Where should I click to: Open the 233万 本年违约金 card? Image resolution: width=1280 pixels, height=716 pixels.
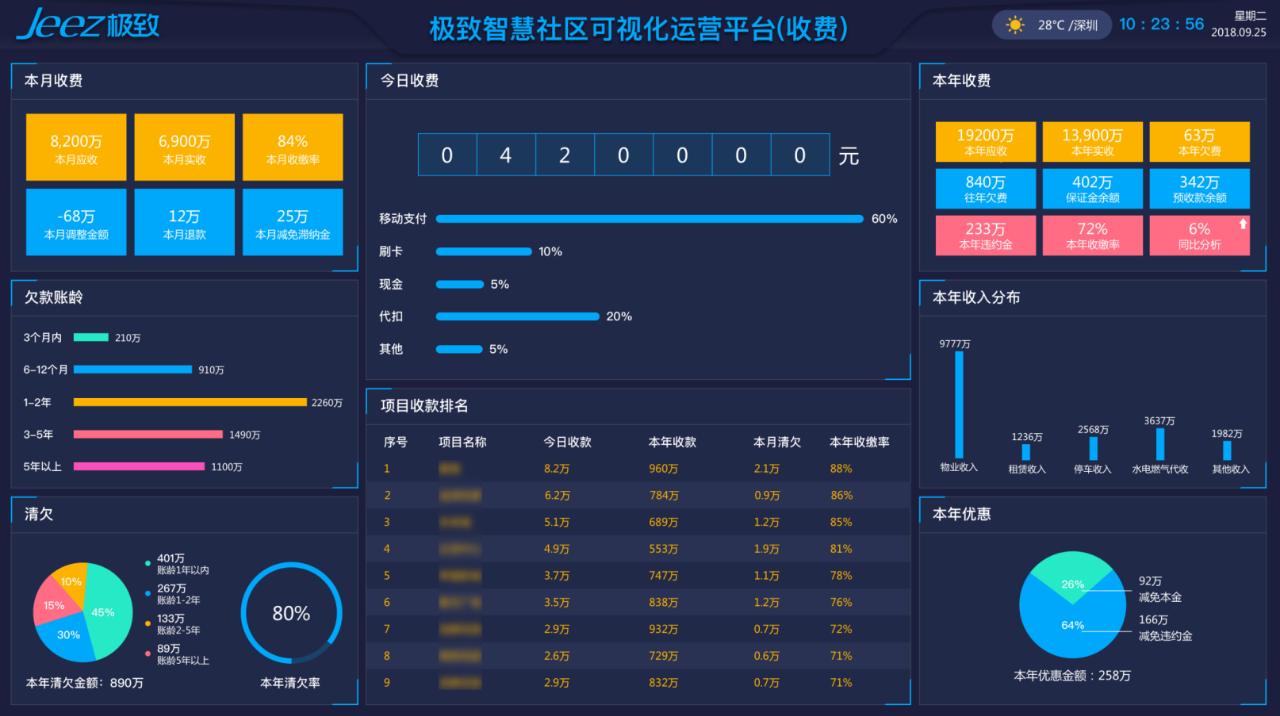(986, 236)
